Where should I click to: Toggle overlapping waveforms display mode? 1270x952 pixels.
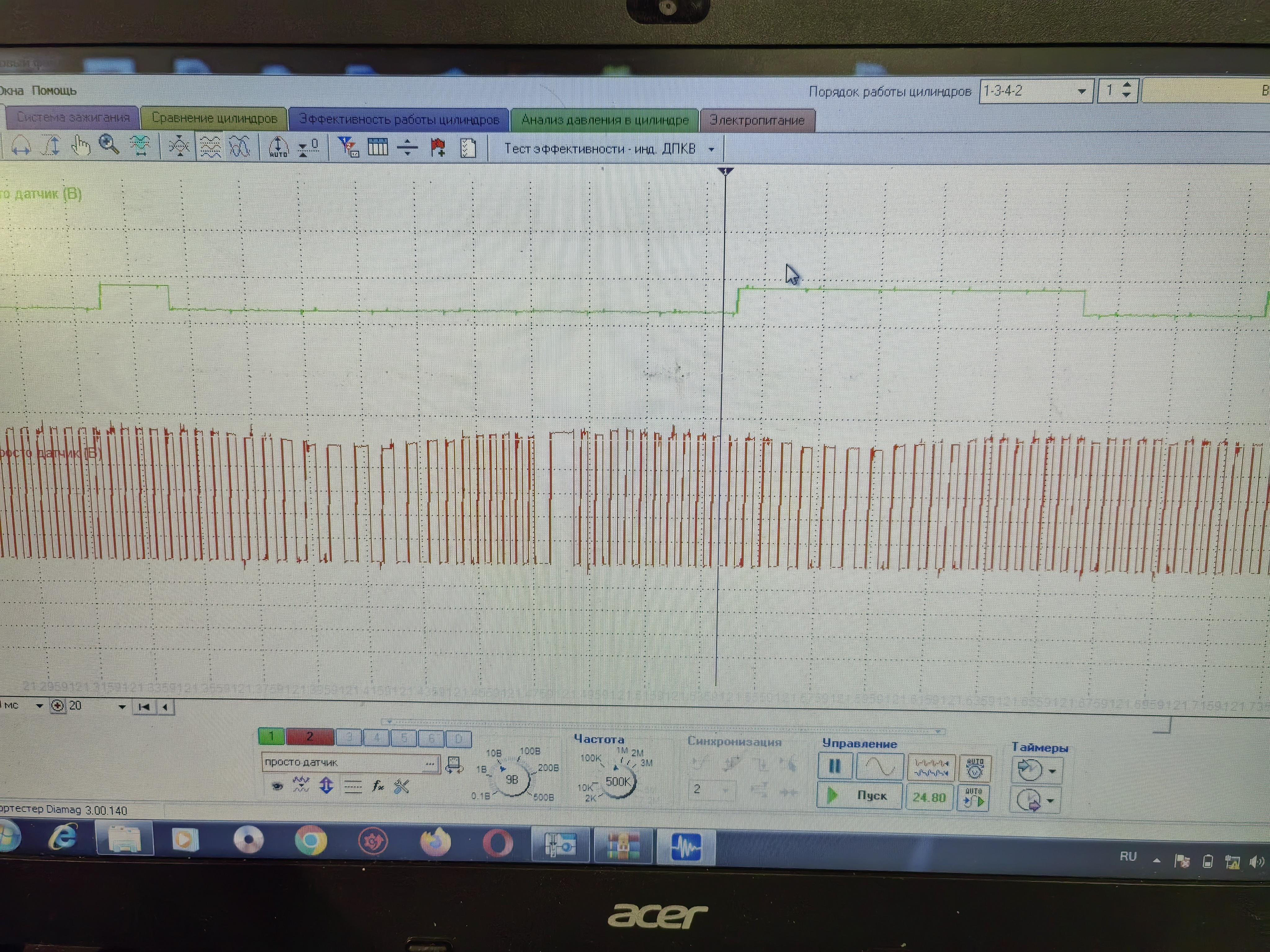point(239,148)
